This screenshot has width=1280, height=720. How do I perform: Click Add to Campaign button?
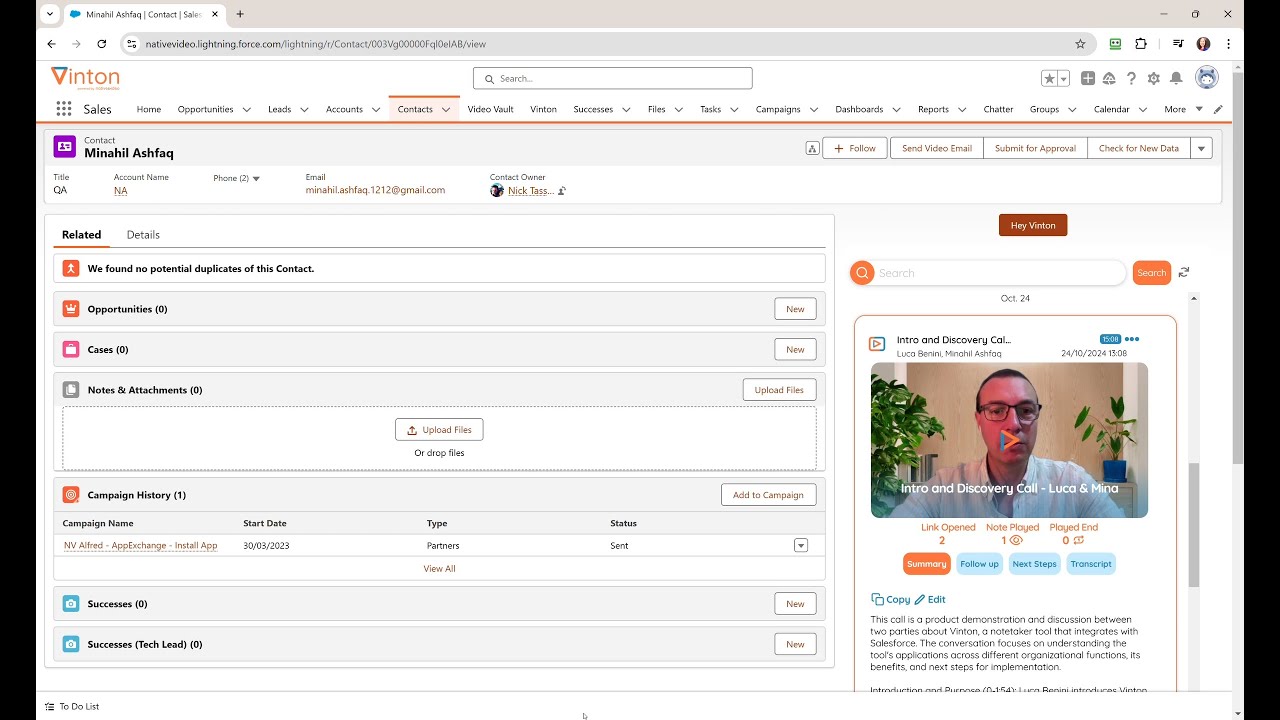[x=768, y=495]
